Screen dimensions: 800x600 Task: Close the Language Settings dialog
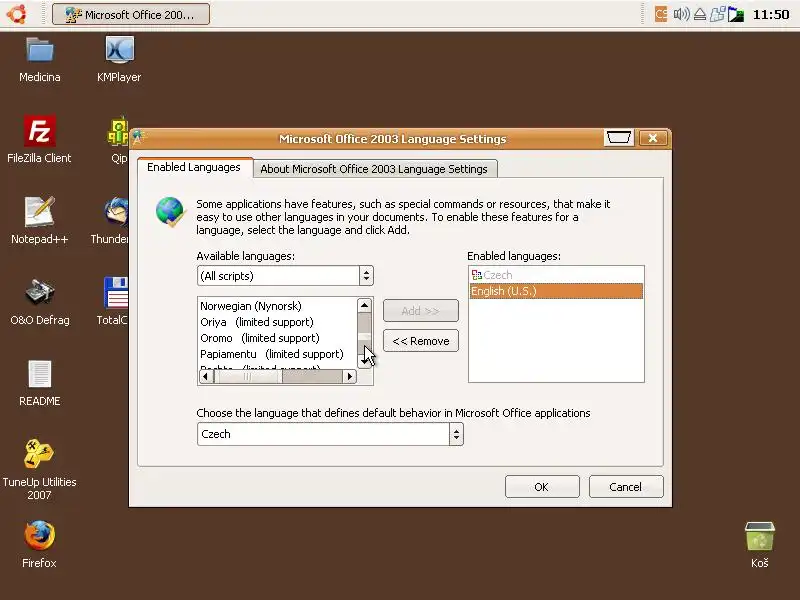pos(653,138)
